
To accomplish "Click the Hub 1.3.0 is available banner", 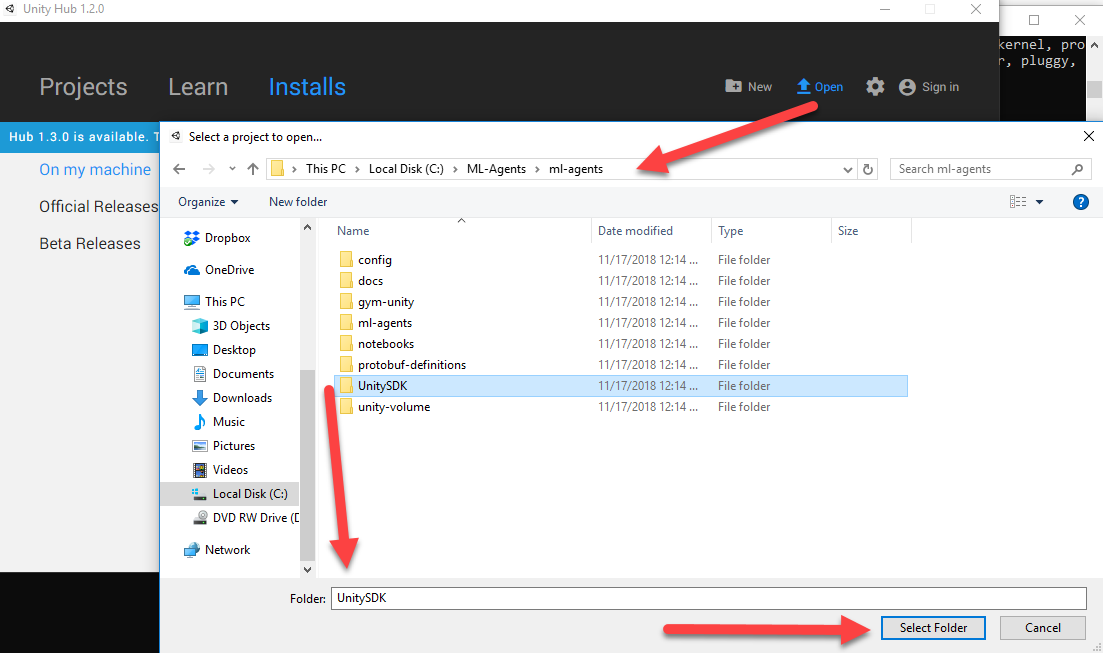I will tap(80, 137).
